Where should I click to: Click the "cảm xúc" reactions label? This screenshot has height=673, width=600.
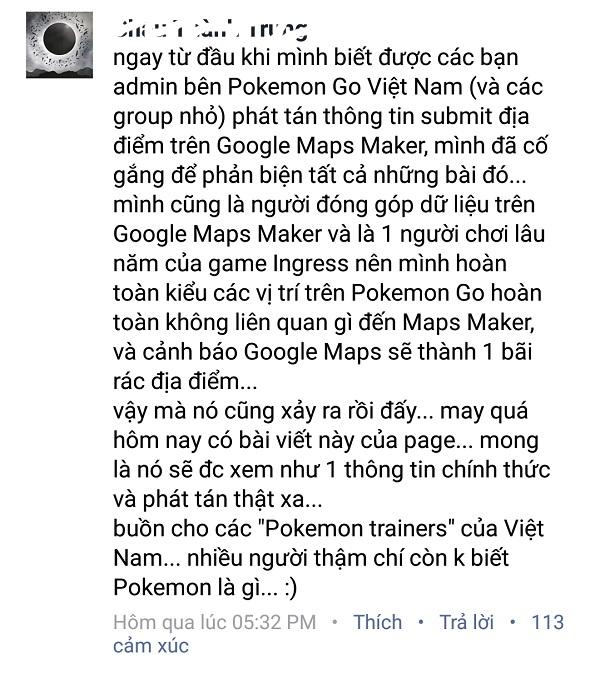click(151, 646)
